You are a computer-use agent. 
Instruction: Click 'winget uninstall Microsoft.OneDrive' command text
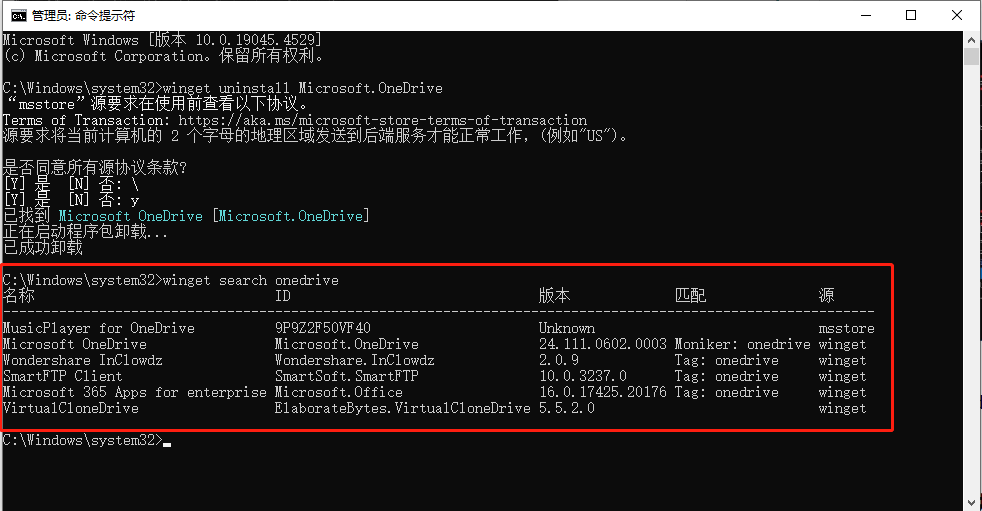pyautogui.click(x=302, y=88)
